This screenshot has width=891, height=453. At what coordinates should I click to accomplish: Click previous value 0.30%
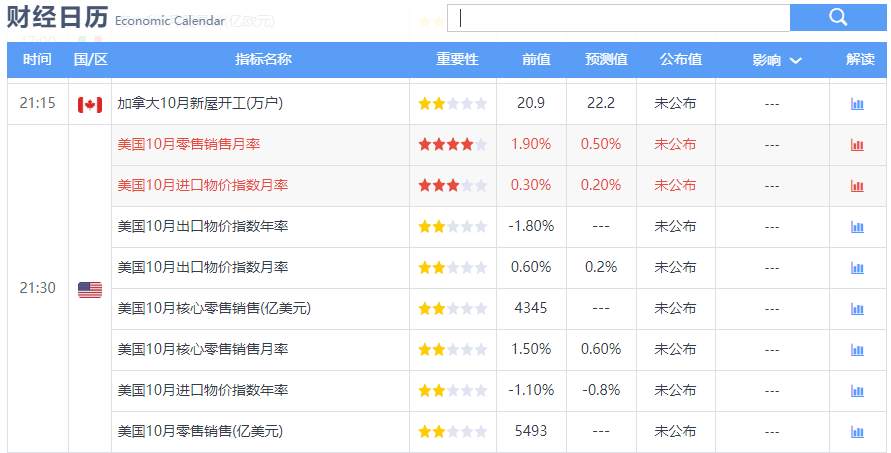(531, 185)
